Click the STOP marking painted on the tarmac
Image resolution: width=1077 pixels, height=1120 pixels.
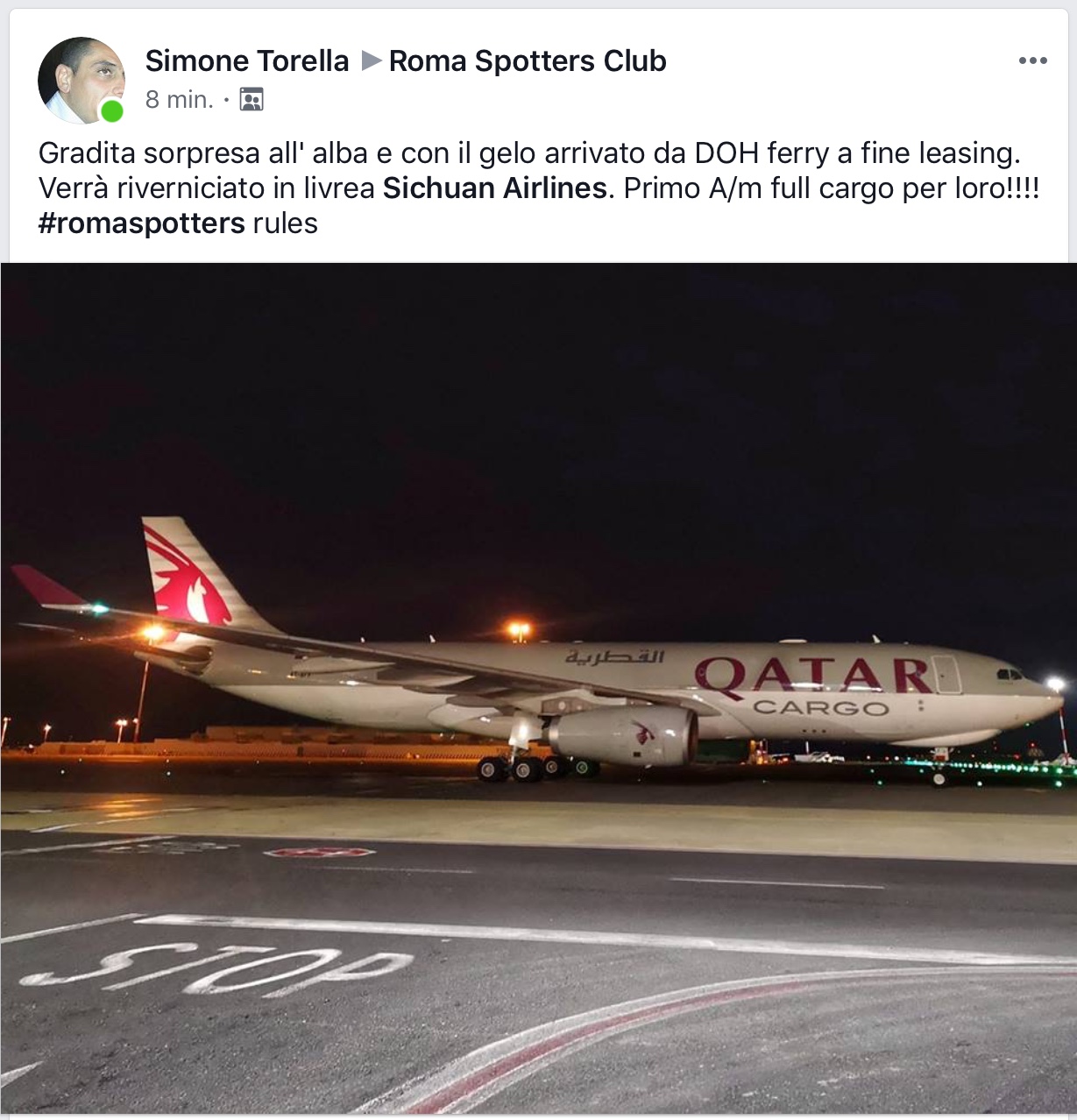(219, 968)
